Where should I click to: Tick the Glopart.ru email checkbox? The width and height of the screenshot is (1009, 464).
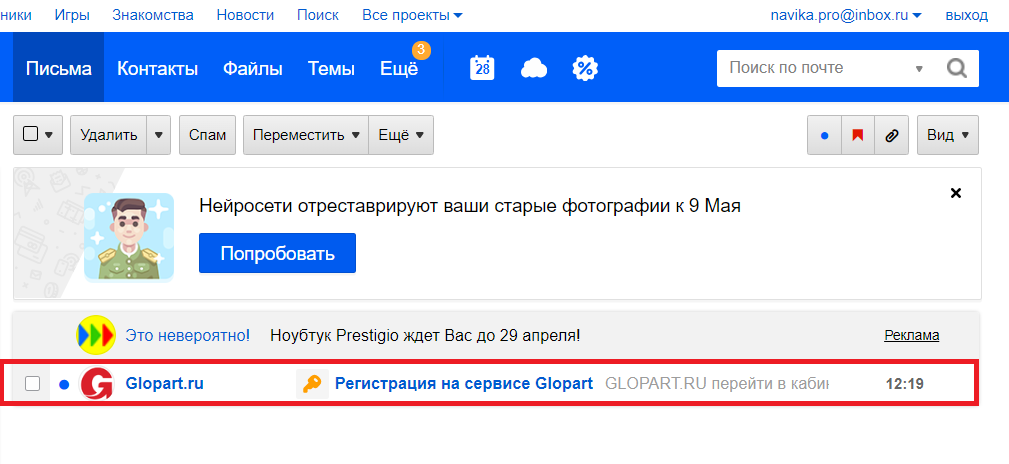(x=32, y=384)
